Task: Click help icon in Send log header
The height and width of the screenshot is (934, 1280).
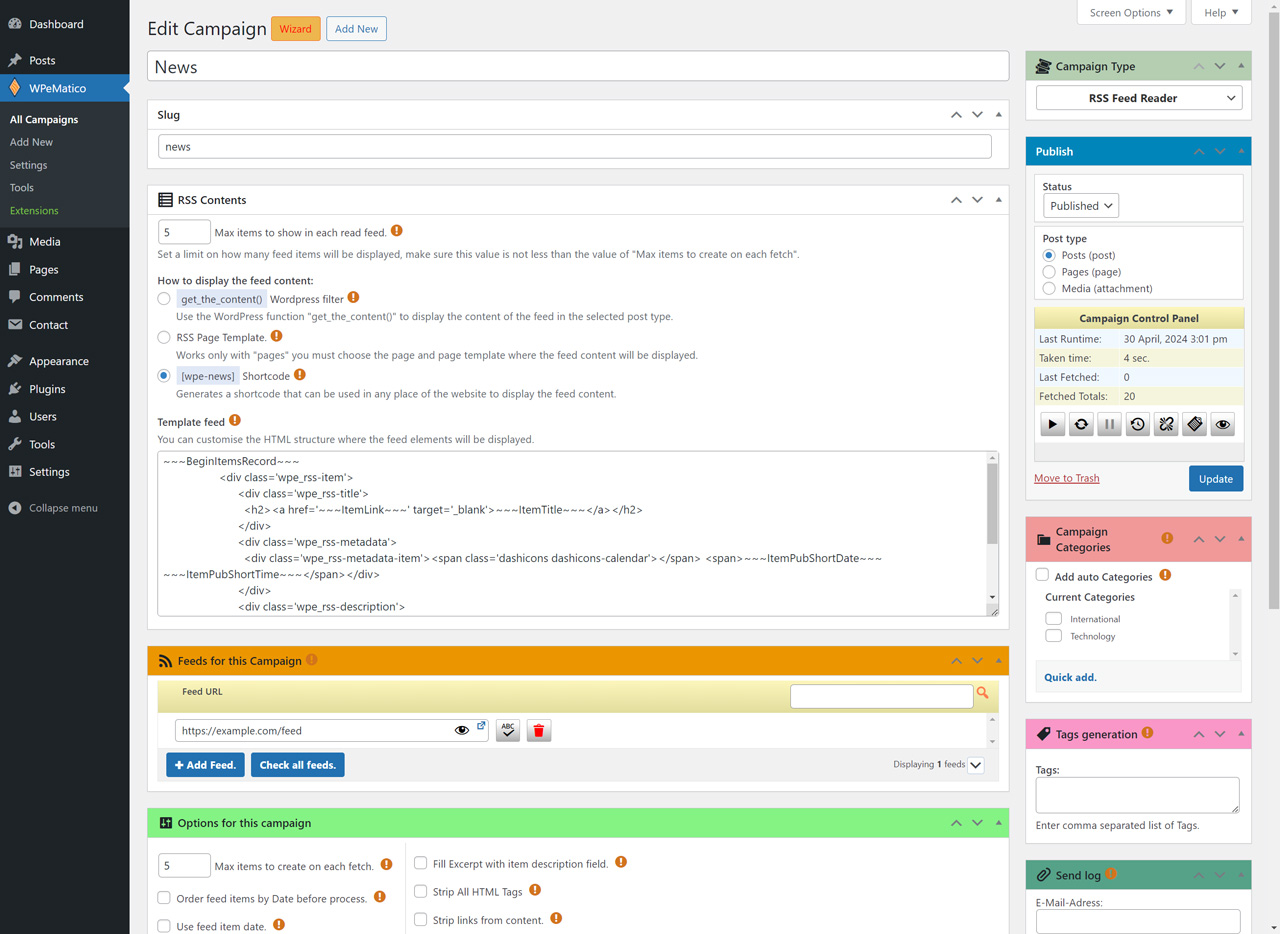Action: click(x=1111, y=874)
